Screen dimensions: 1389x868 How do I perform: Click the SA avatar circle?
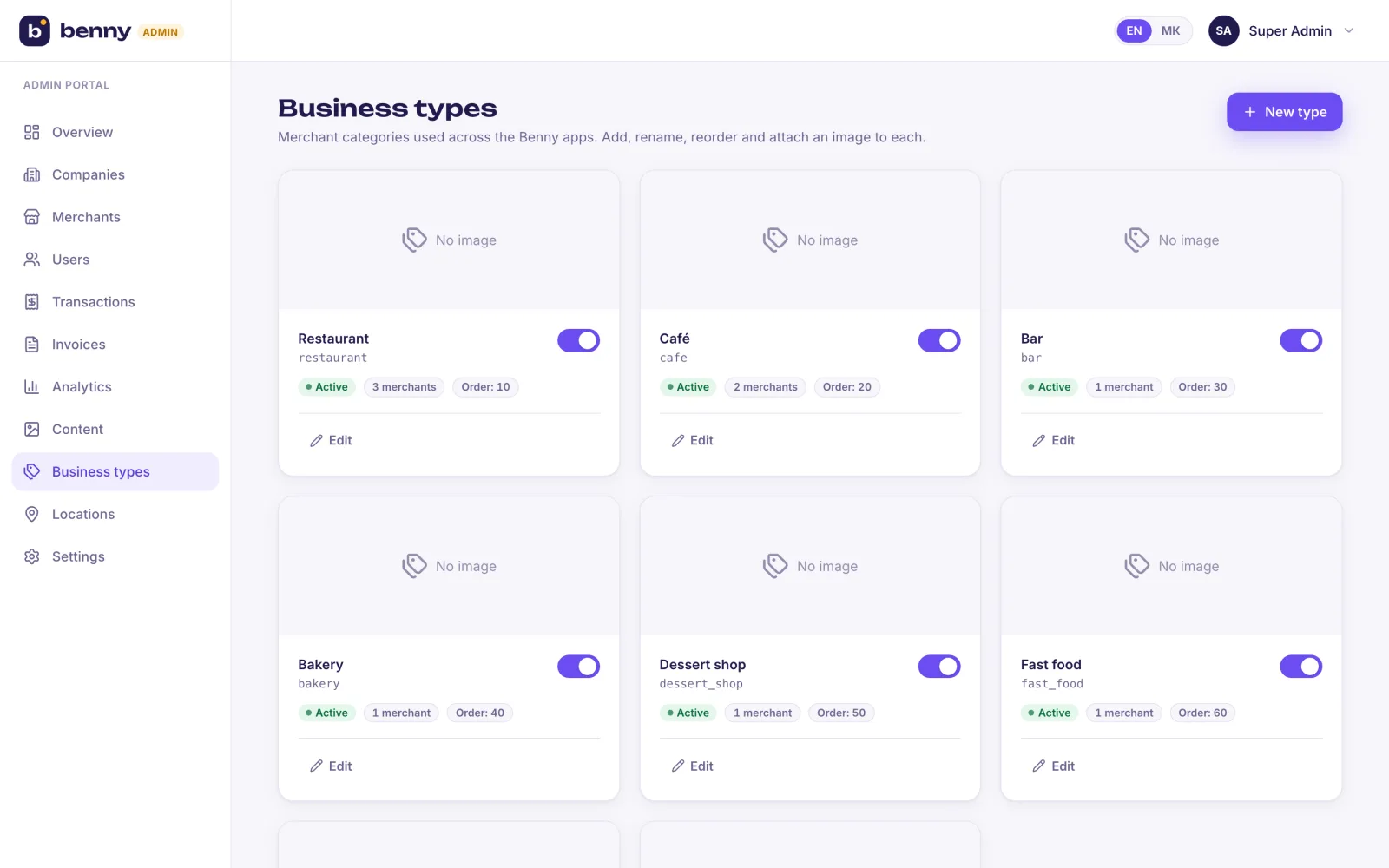tap(1224, 30)
